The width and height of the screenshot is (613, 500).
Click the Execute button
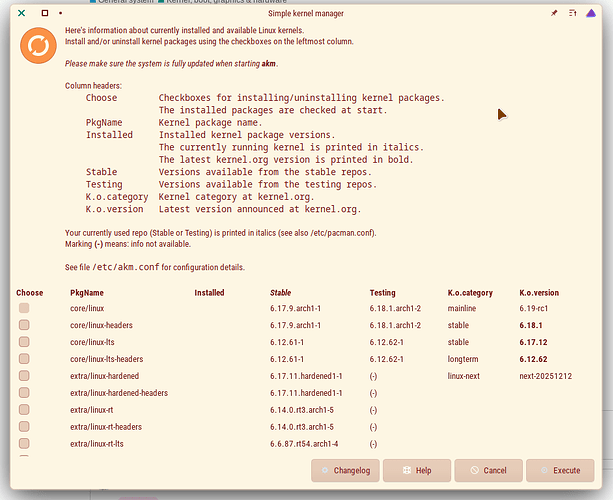point(560,470)
